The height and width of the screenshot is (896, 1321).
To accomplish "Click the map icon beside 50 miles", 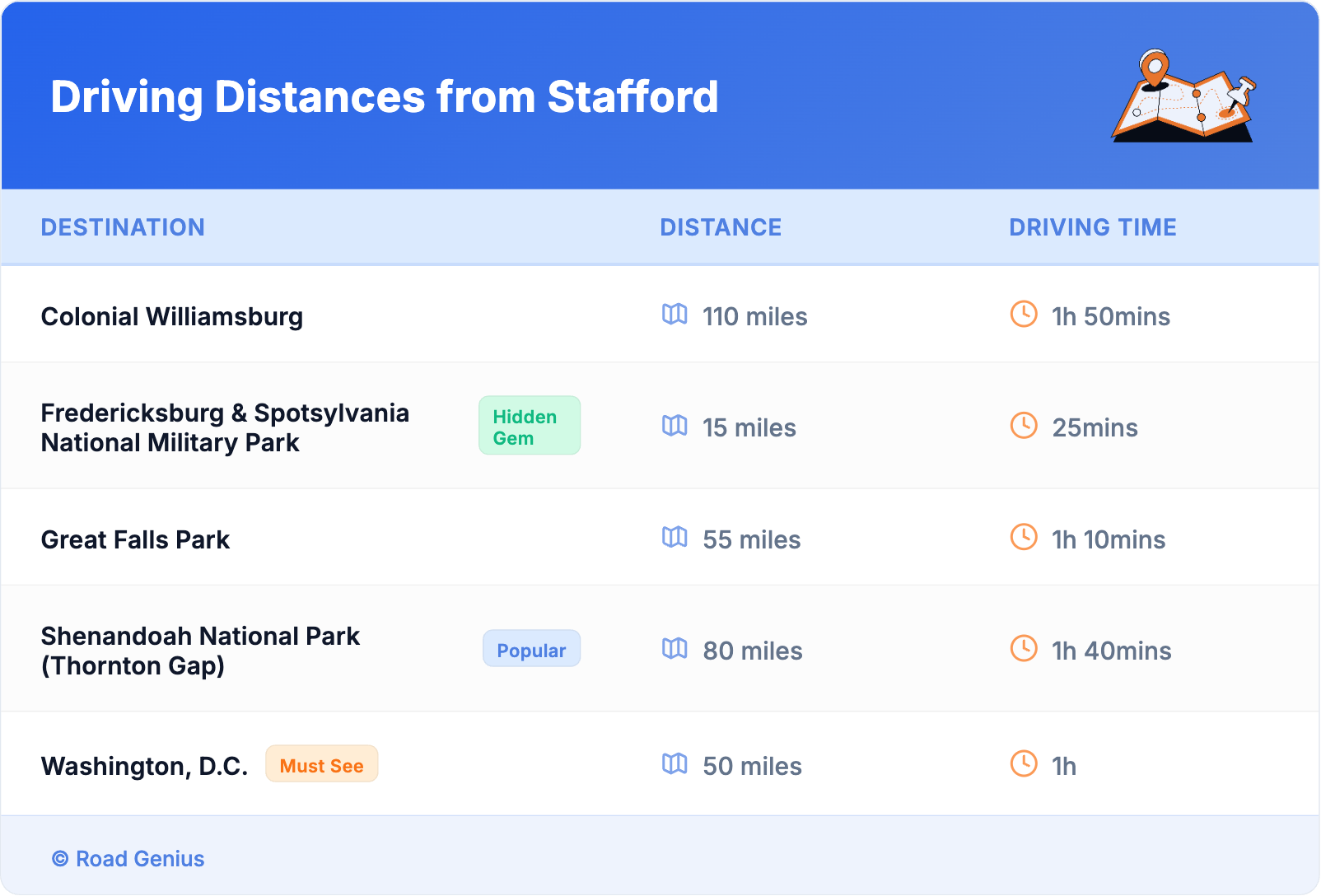I will click(675, 764).
